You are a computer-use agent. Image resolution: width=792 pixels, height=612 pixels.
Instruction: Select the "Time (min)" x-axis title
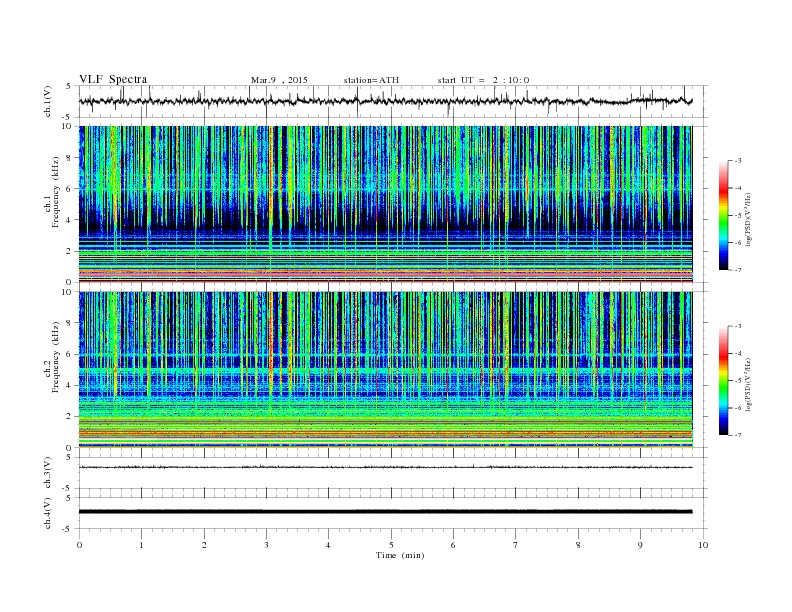point(400,555)
